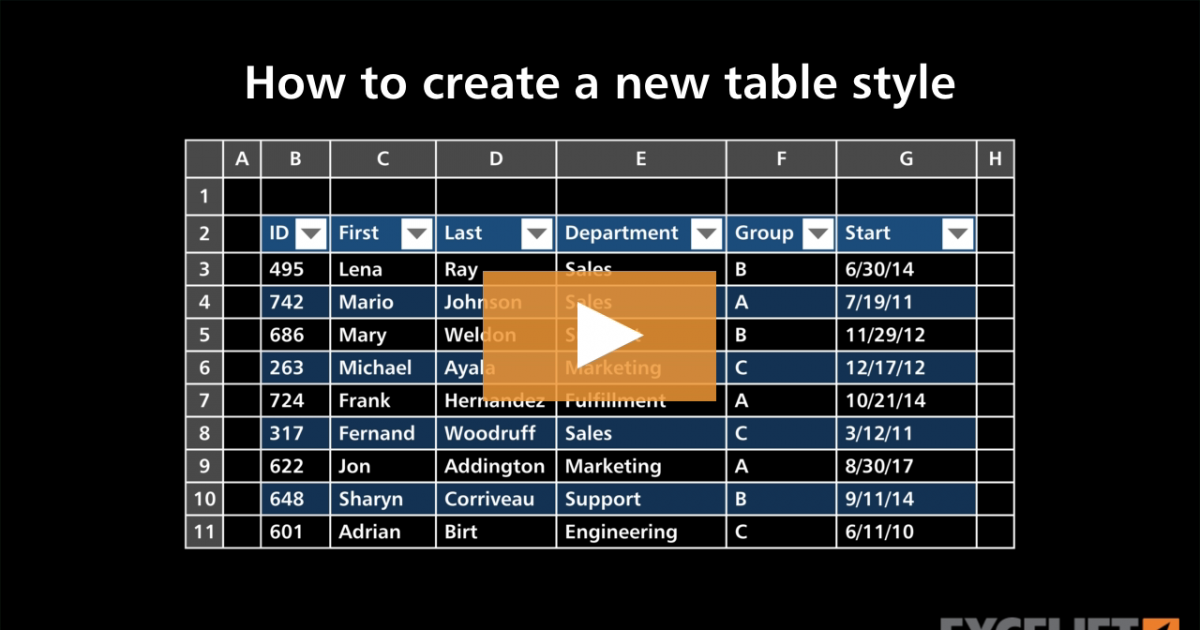This screenshot has width=1200, height=630.
Task: Select row header 11
Action: click(x=204, y=532)
